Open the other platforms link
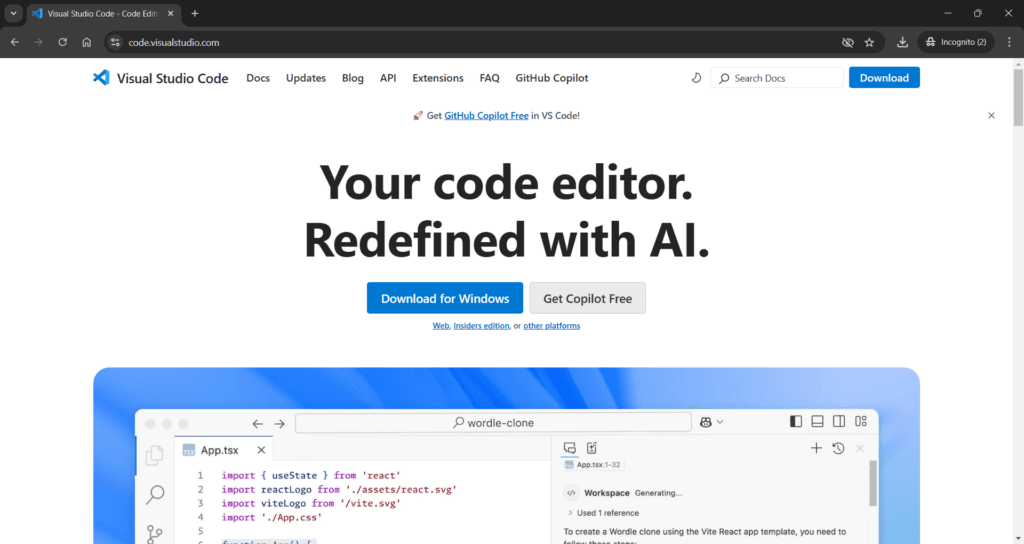This screenshot has width=1024, height=544. (x=551, y=326)
